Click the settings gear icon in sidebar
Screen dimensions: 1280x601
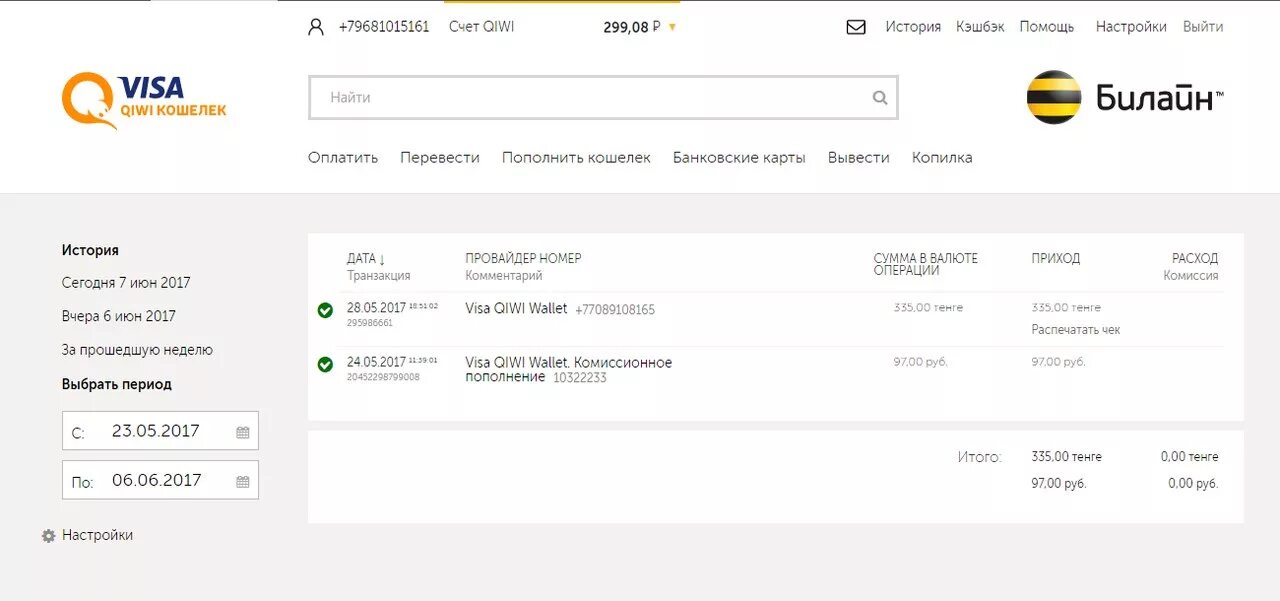tap(48, 536)
